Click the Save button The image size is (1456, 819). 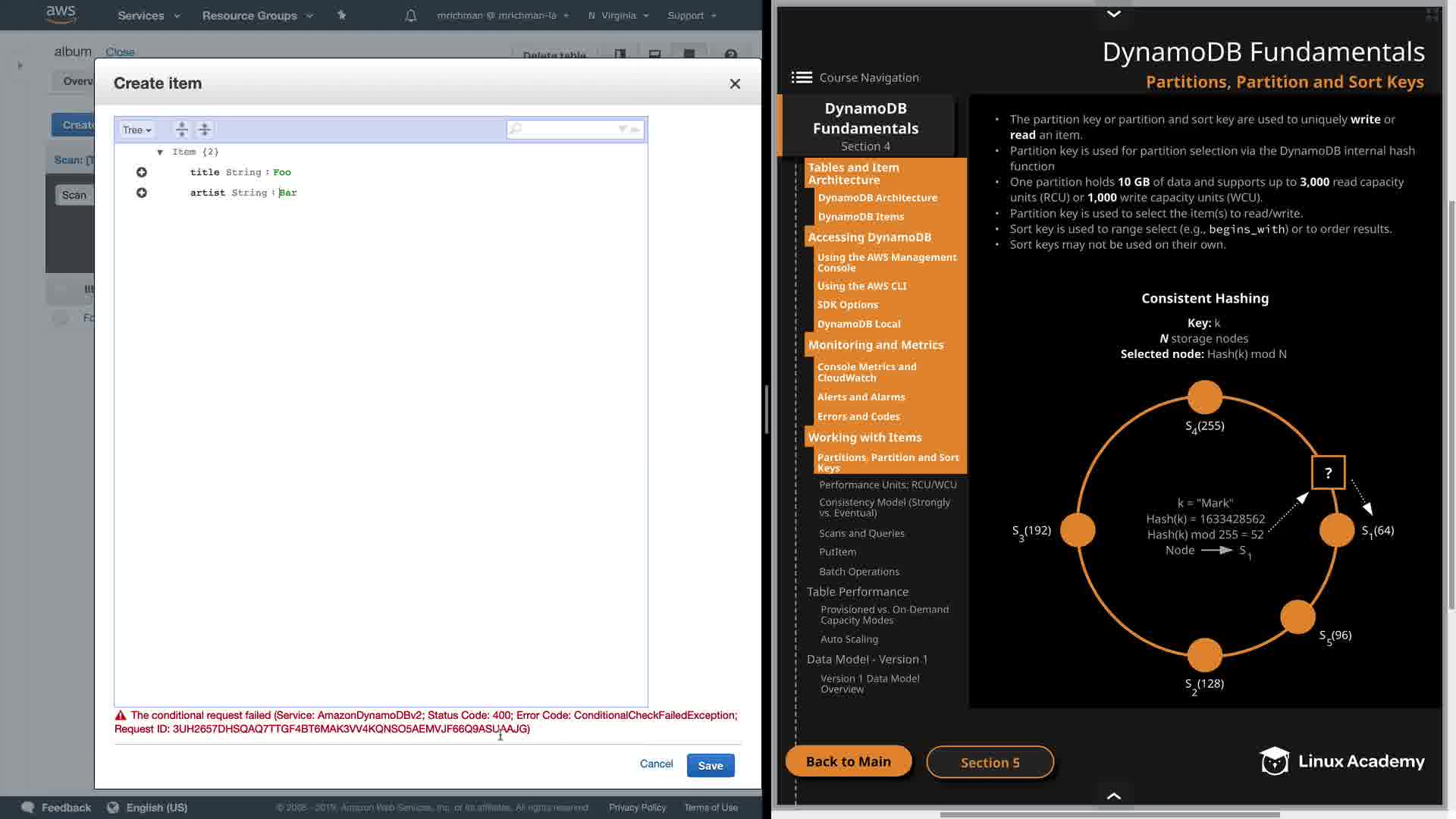tap(710, 765)
